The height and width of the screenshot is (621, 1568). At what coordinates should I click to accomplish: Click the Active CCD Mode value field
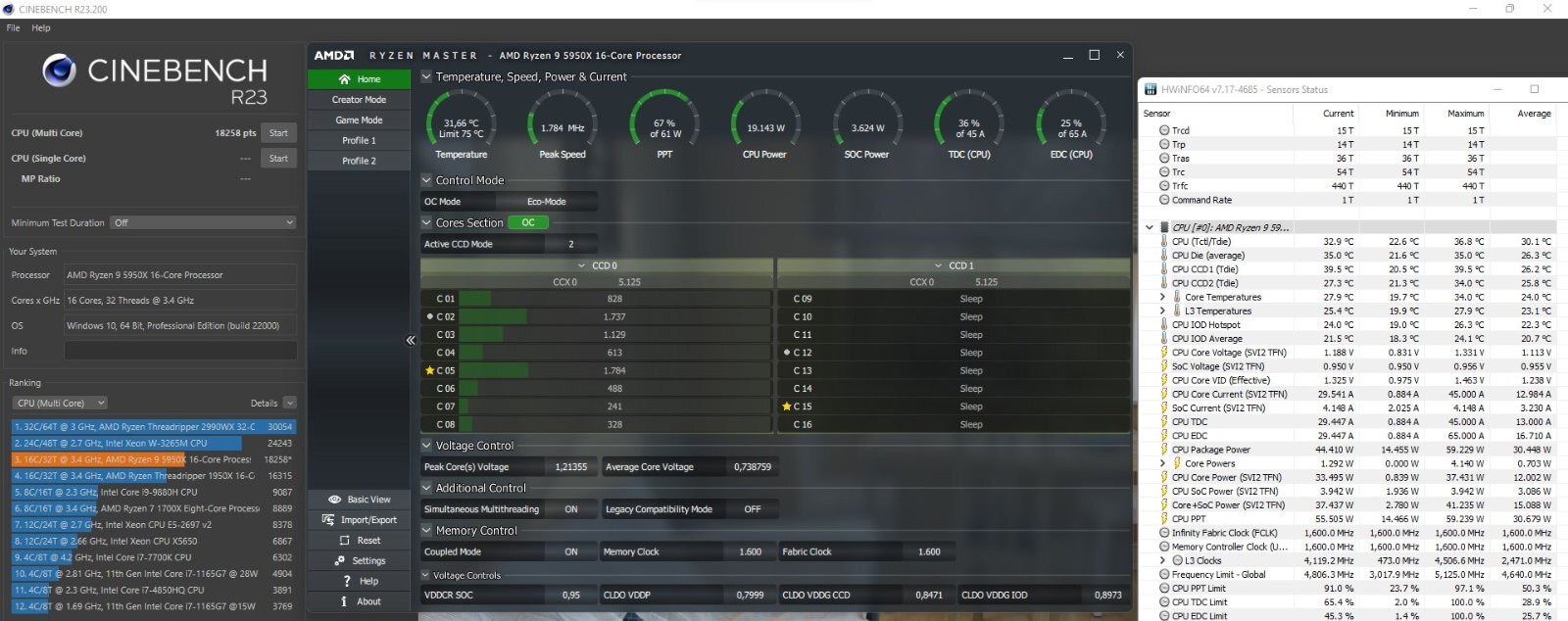[572, 244]
